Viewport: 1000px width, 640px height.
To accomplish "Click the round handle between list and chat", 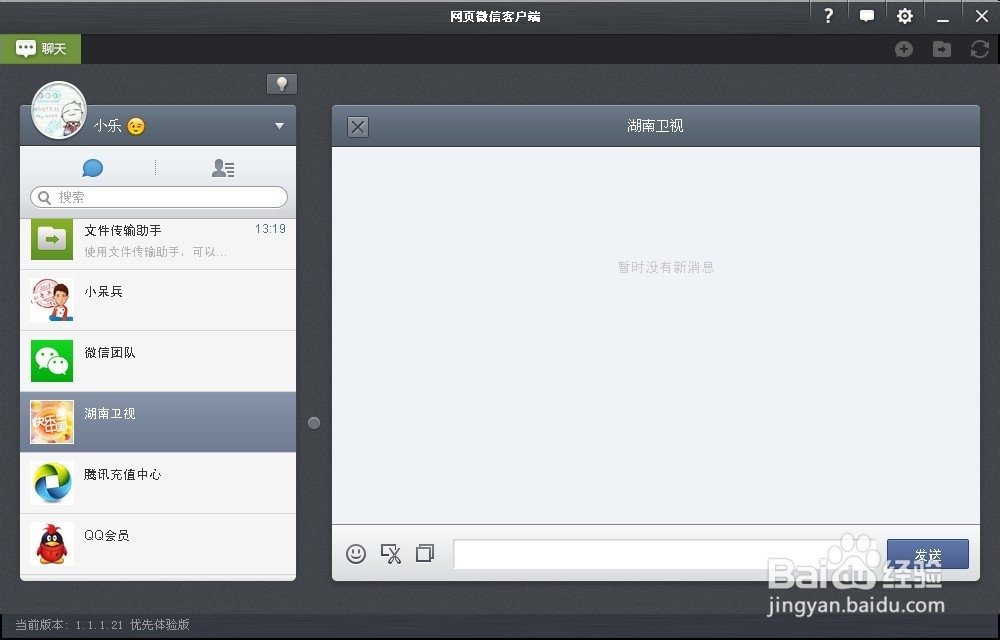I will [314, 423].
